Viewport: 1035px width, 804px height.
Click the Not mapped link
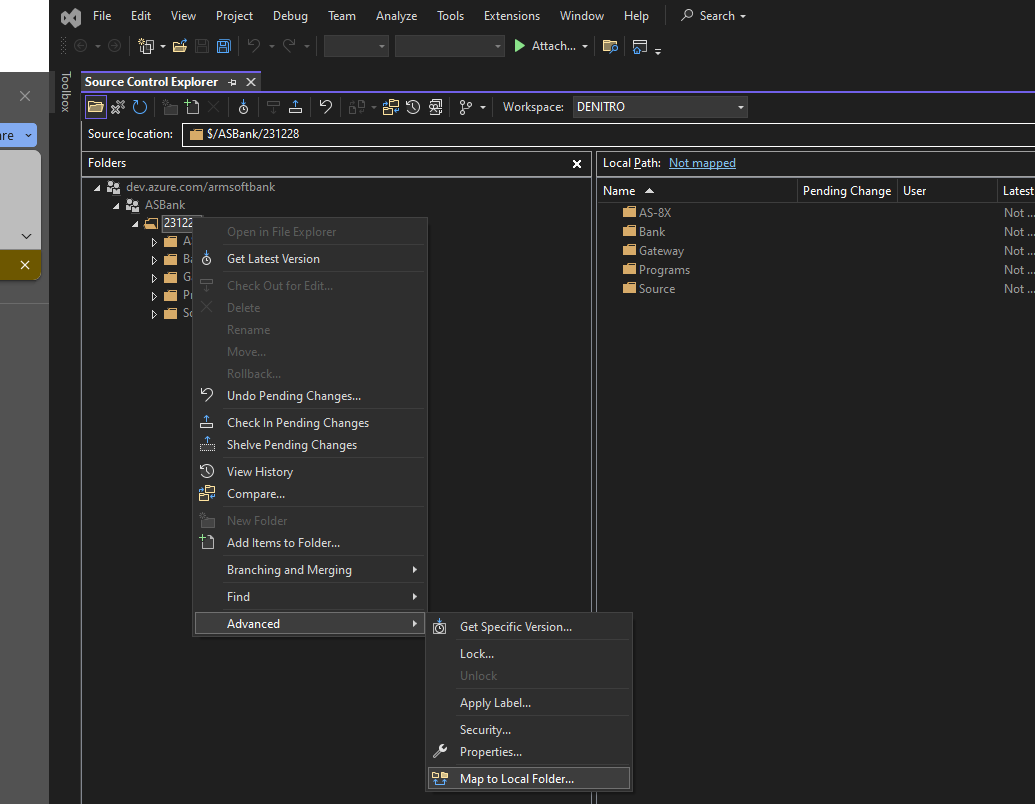pos(703,162)
